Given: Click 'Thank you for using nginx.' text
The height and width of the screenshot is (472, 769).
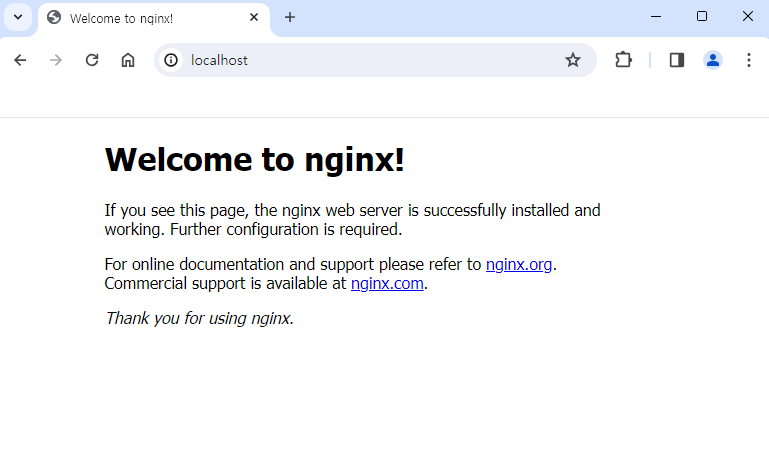Looking at the screenshot, I should (x=199, y=318).
